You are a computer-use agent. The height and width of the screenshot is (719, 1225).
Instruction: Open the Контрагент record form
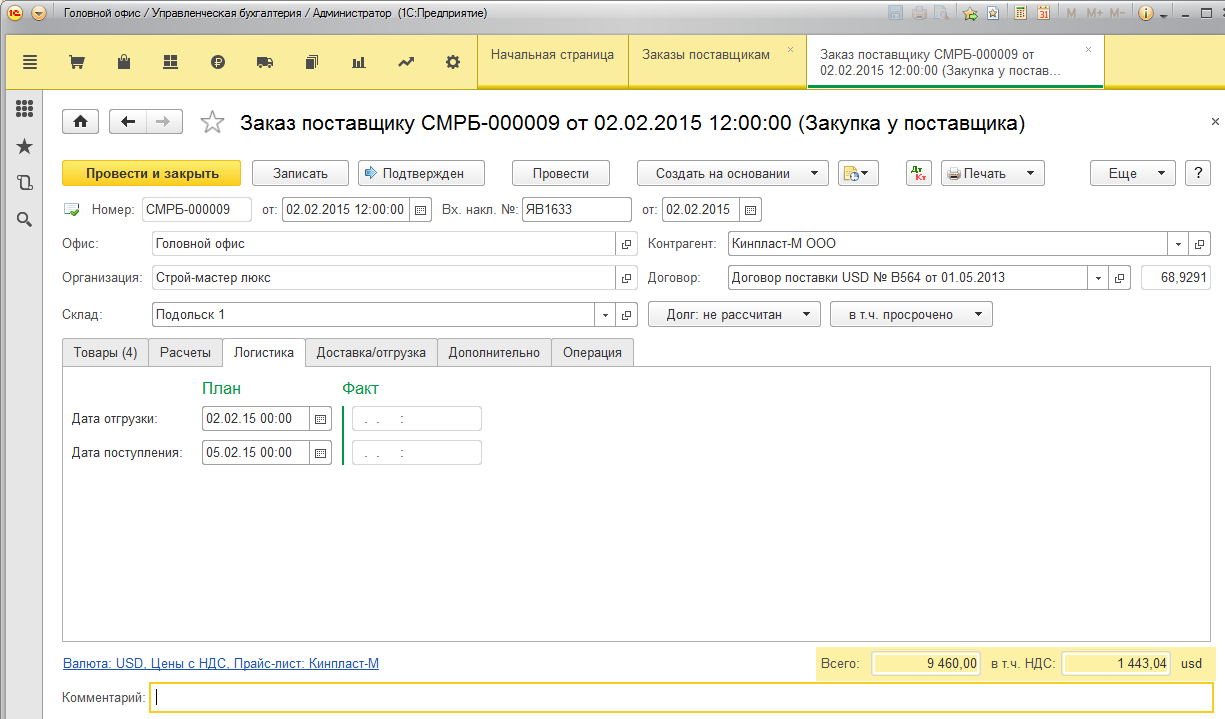coord(1200,244)
